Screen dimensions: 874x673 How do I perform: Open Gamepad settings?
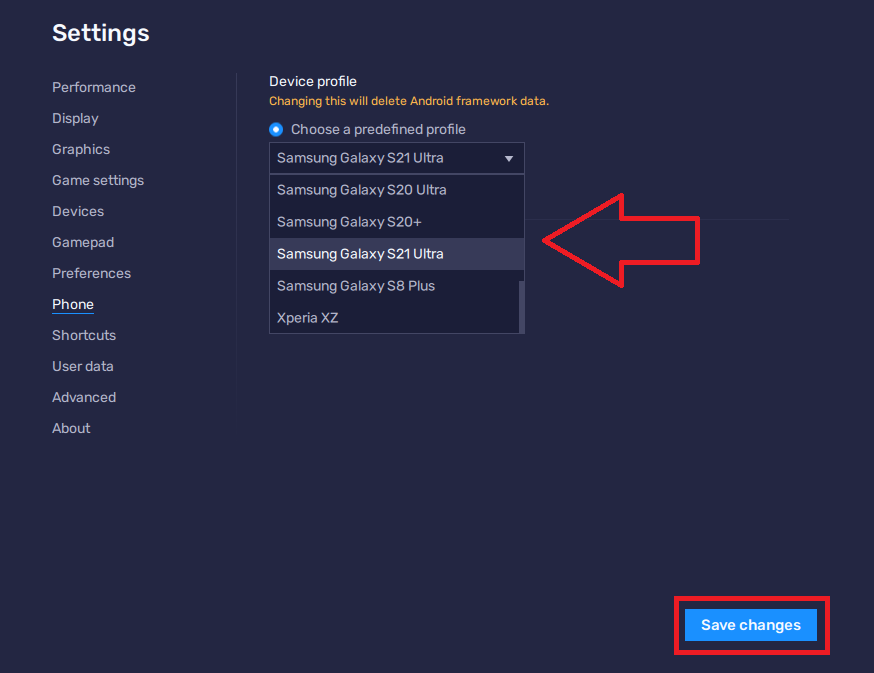point(83,243)
